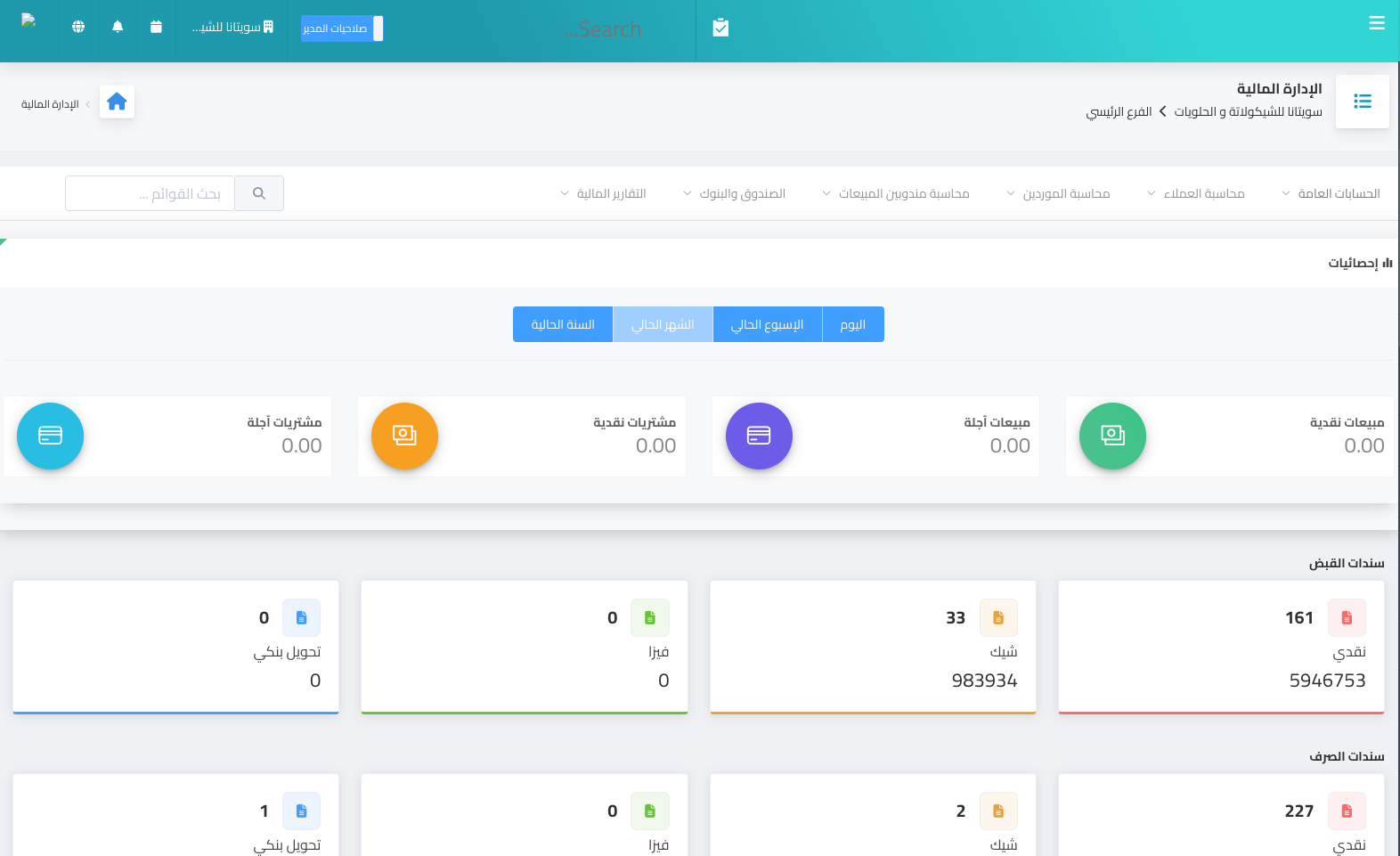Click the مبيعات نقدية label
Screen dimensions: 1400x856
[1347, 422]
